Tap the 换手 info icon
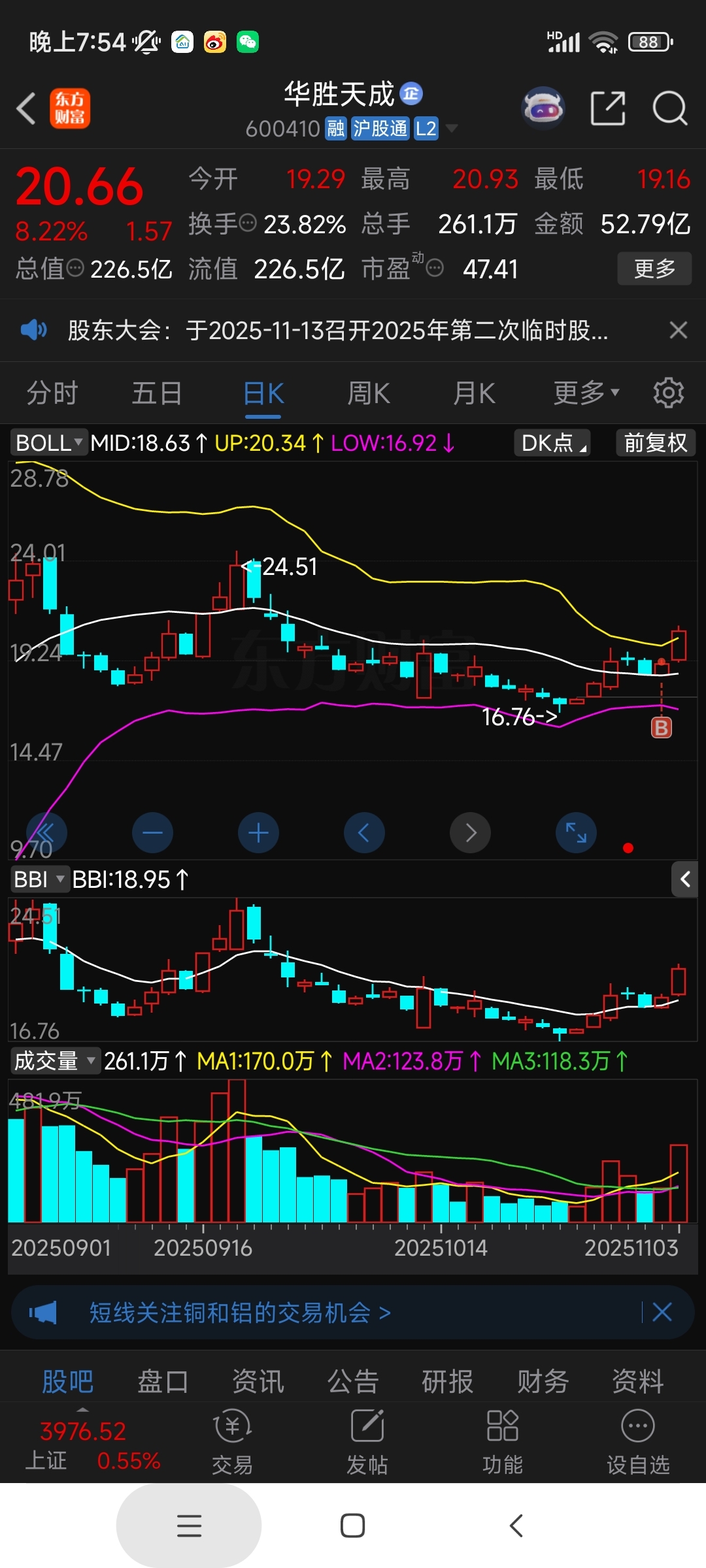 [x=248, y=223]
